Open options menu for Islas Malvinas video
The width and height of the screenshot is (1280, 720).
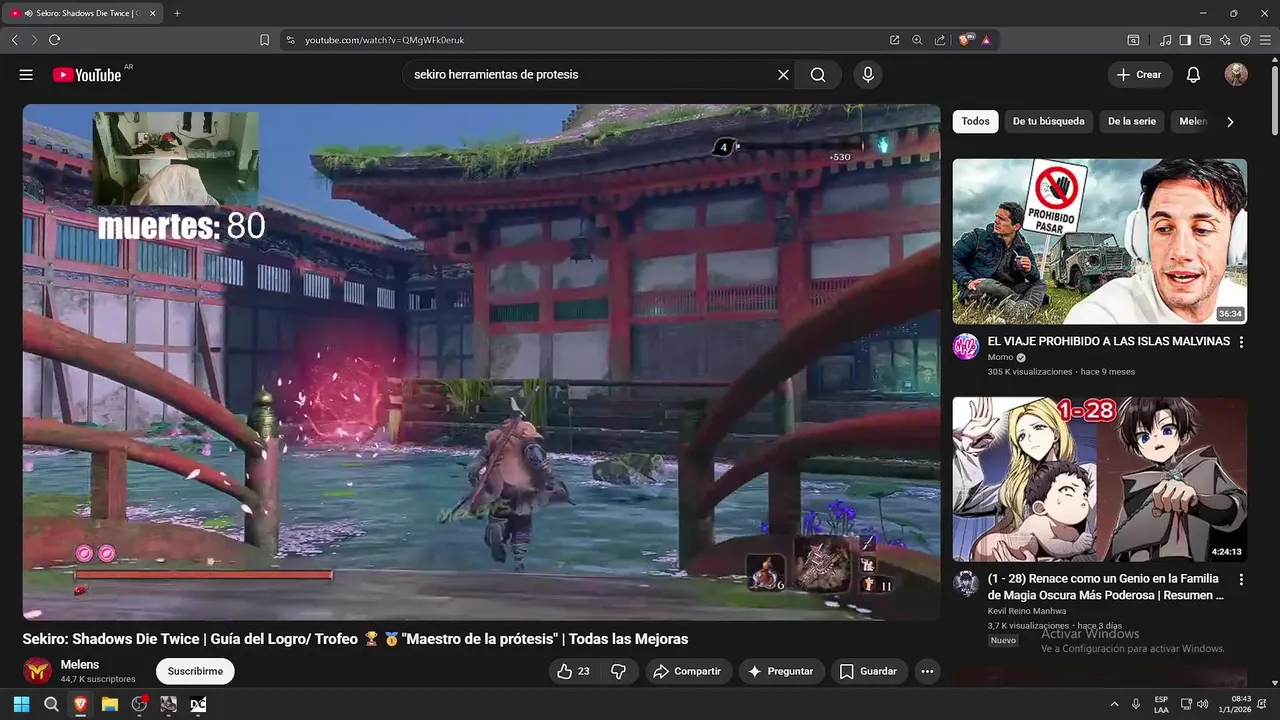(1241, 342)
